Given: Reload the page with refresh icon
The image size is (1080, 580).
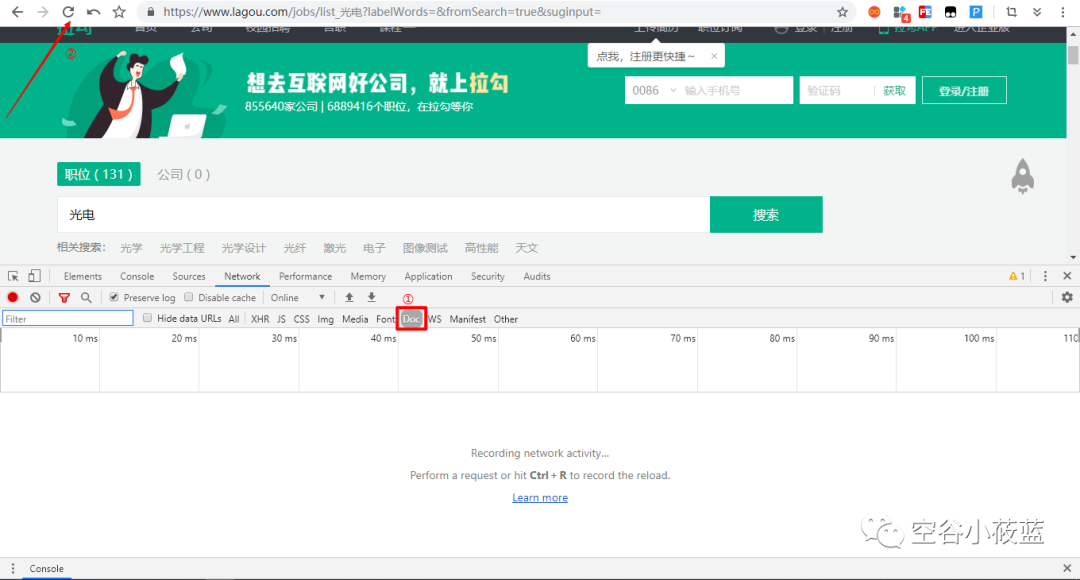Looking at the screenshot, I should click(68, 12).
